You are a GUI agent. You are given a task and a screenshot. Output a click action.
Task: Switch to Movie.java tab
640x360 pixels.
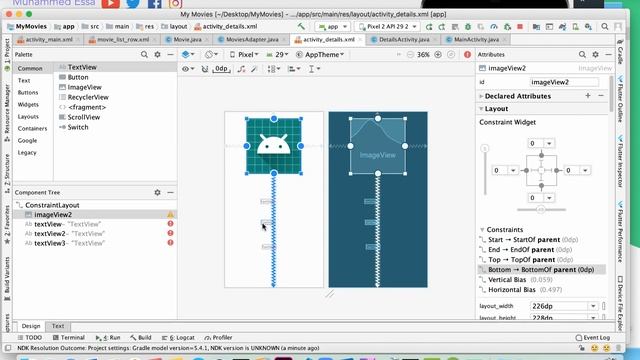point(187,40)
